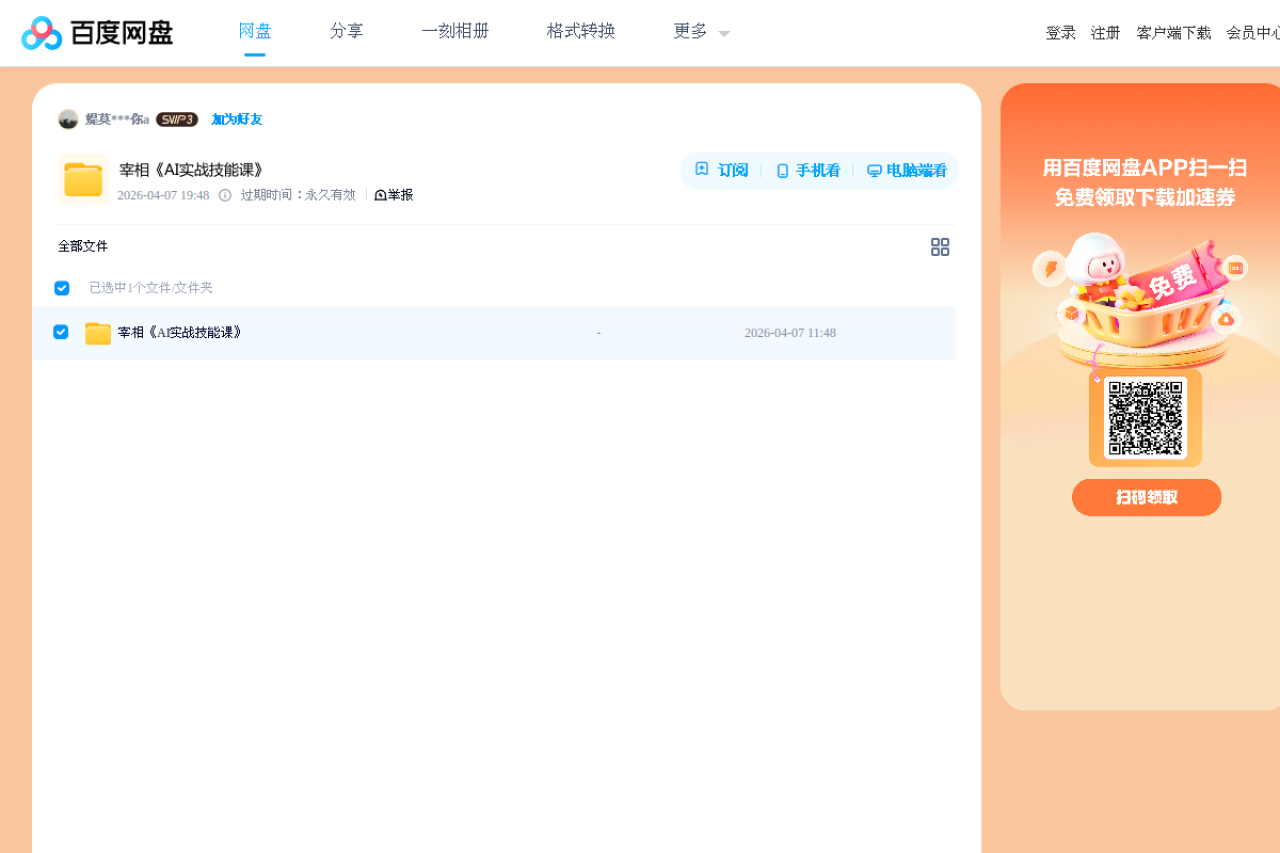This screenshot has height=853, width=1280.
Task: Click the 登录 link
Action: [x=1060, y=32]
